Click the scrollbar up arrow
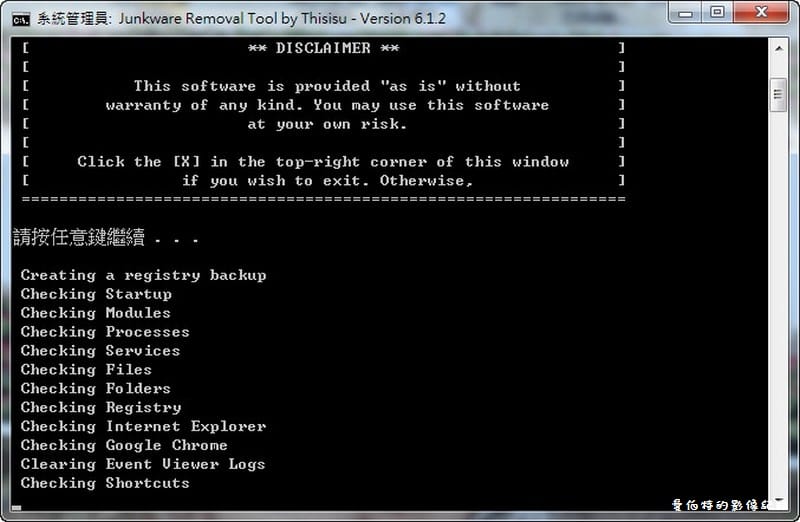 (x=779, y=48)
